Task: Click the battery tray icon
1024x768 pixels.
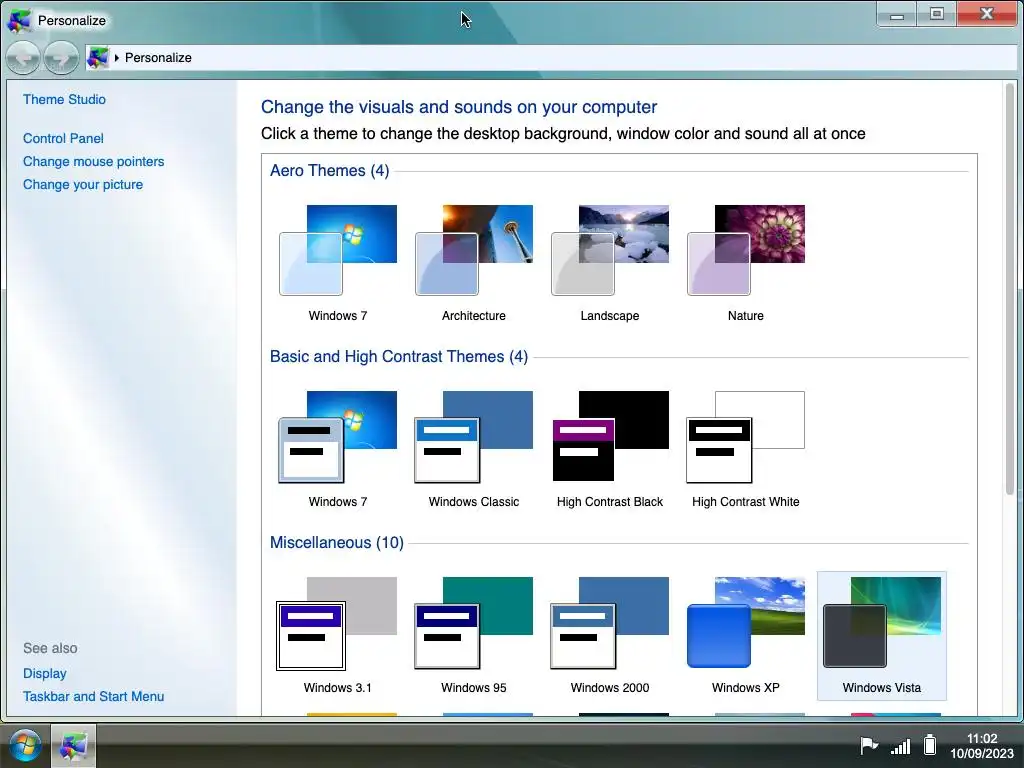Action: click(x=930, y=744)
